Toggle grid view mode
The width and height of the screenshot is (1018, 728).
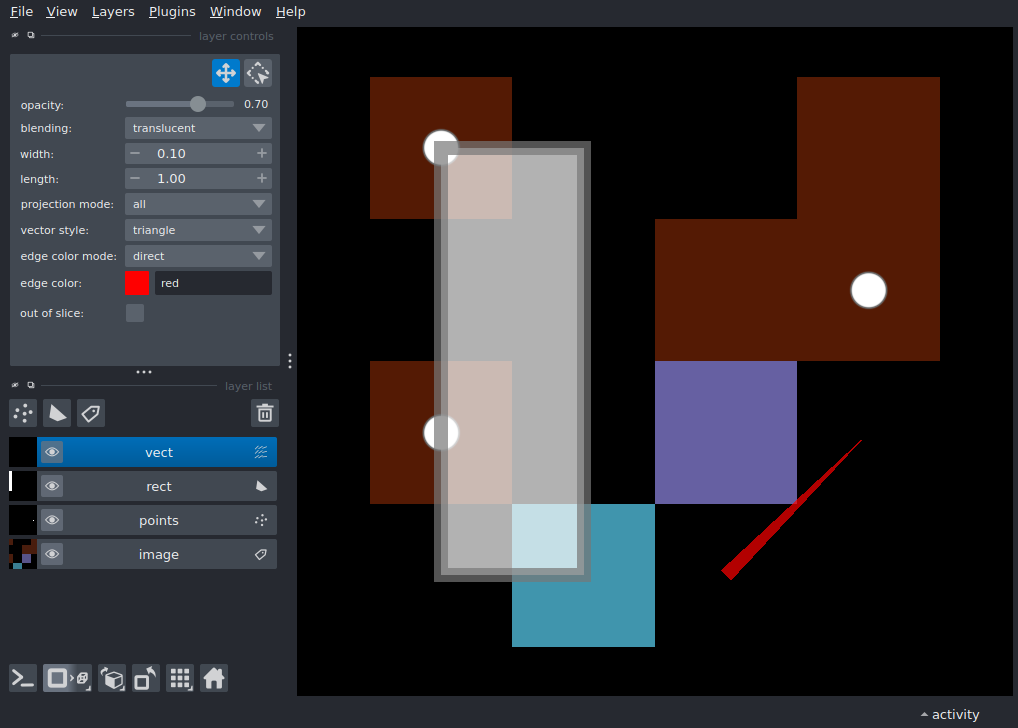180,678
